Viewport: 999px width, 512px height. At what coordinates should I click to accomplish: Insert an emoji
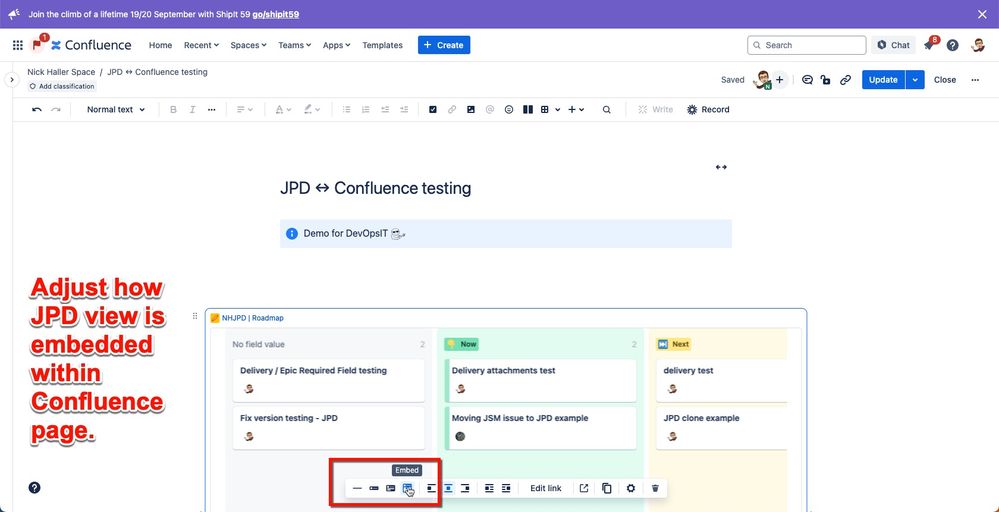tap(508, 110)
